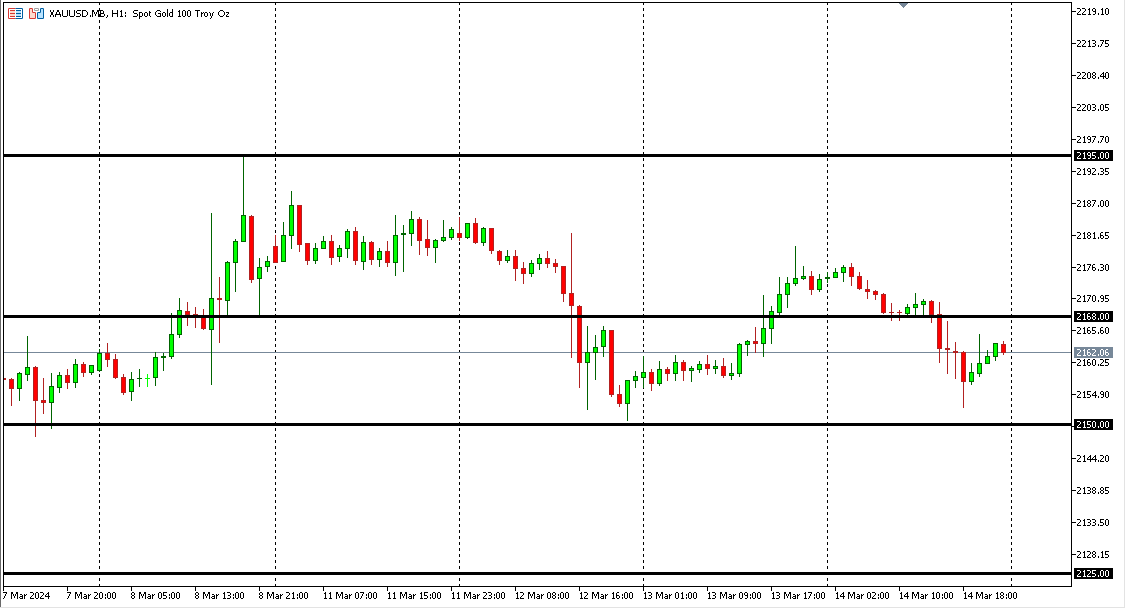Click the 2176.30 value on price scale
1125x609 pixels.
[1093, 268]
